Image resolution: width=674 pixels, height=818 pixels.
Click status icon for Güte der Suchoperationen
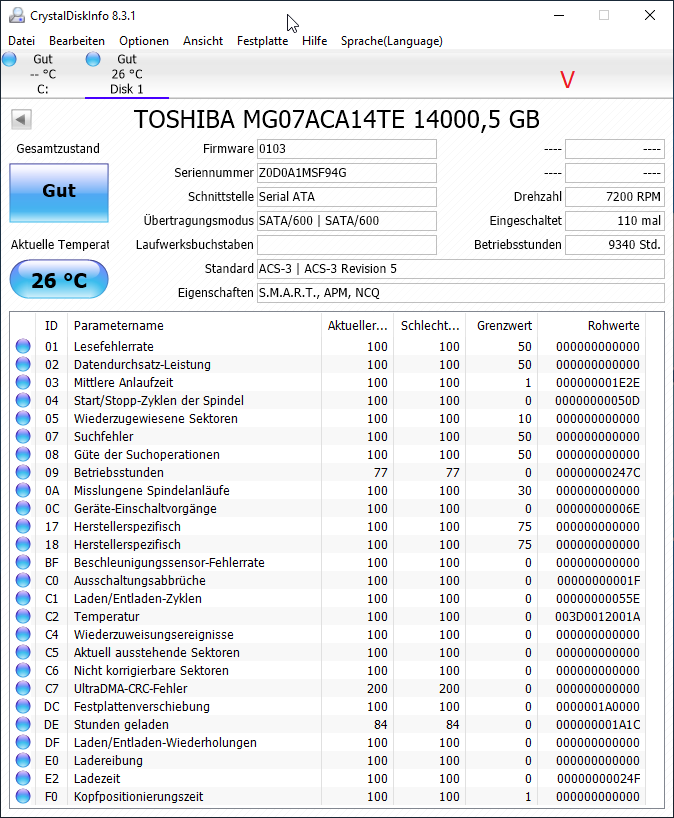tap(23, 454)
